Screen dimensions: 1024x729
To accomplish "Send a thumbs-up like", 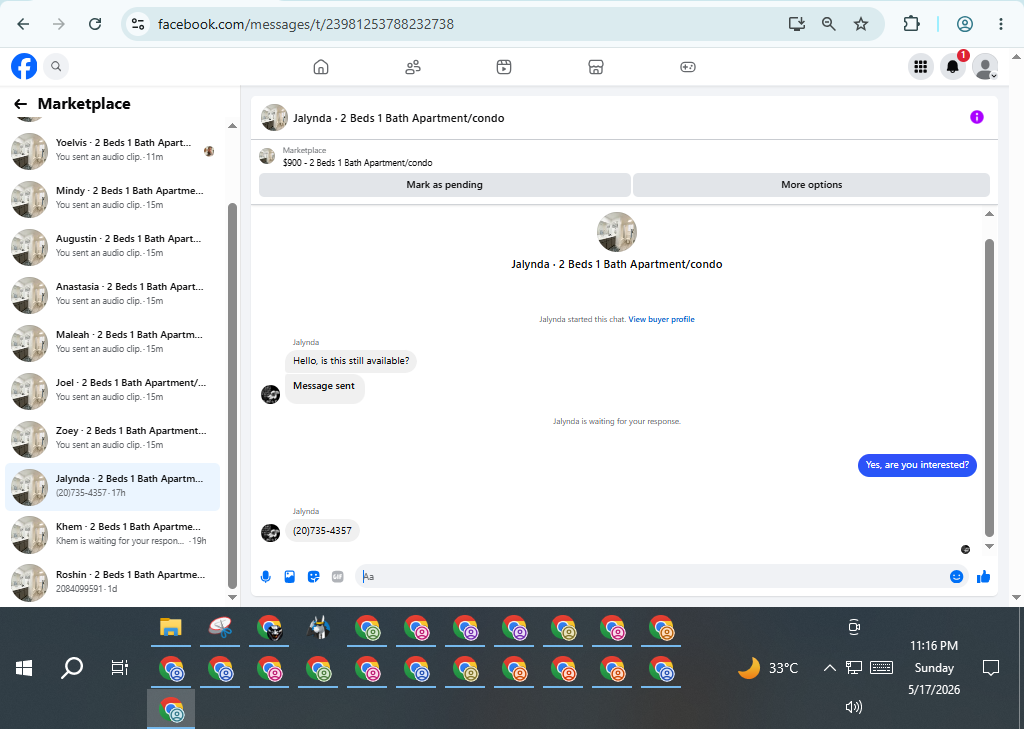I will [984, 577].
